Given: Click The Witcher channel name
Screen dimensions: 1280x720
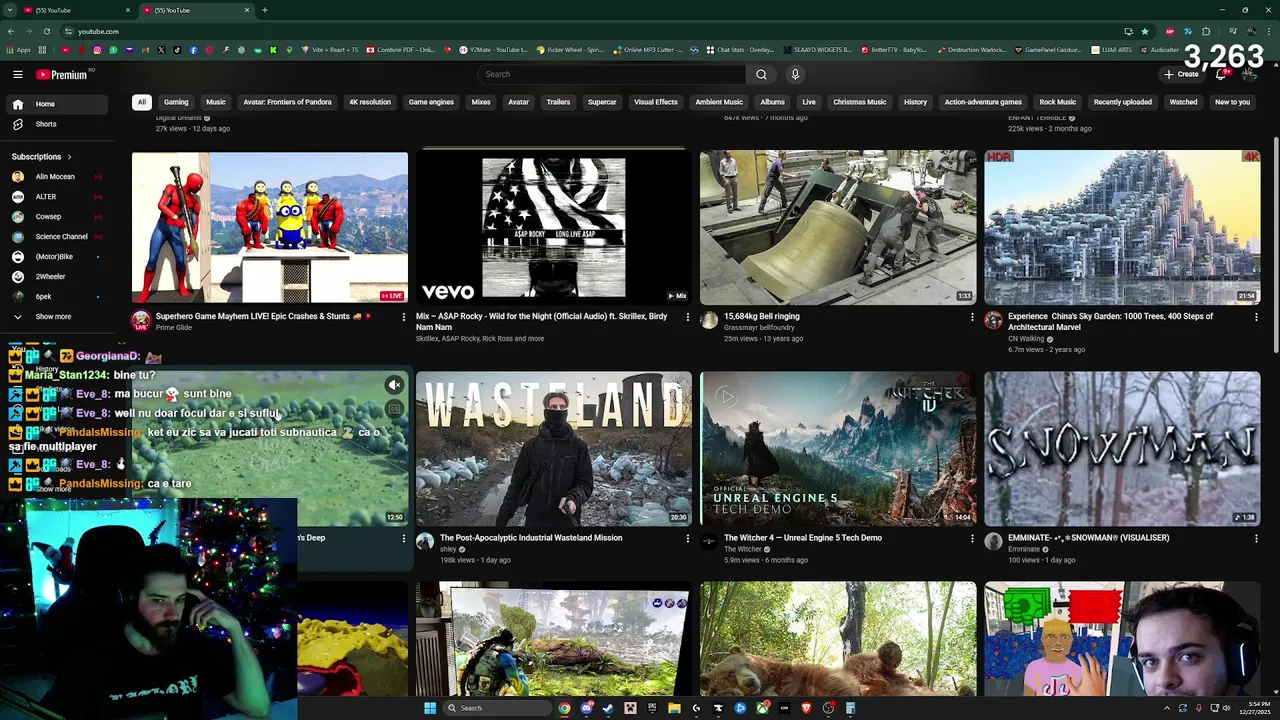Looking at the screenshot, I should click(743, 549).
